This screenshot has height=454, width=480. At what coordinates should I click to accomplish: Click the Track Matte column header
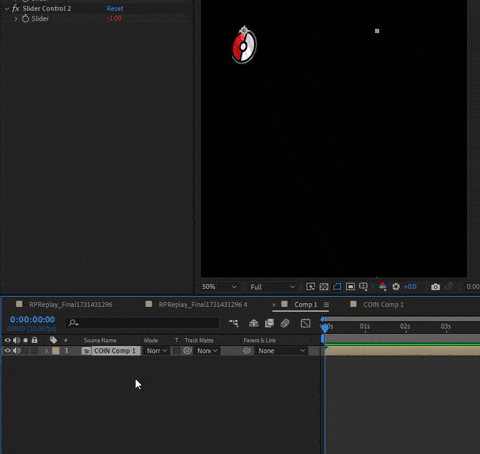199,340
